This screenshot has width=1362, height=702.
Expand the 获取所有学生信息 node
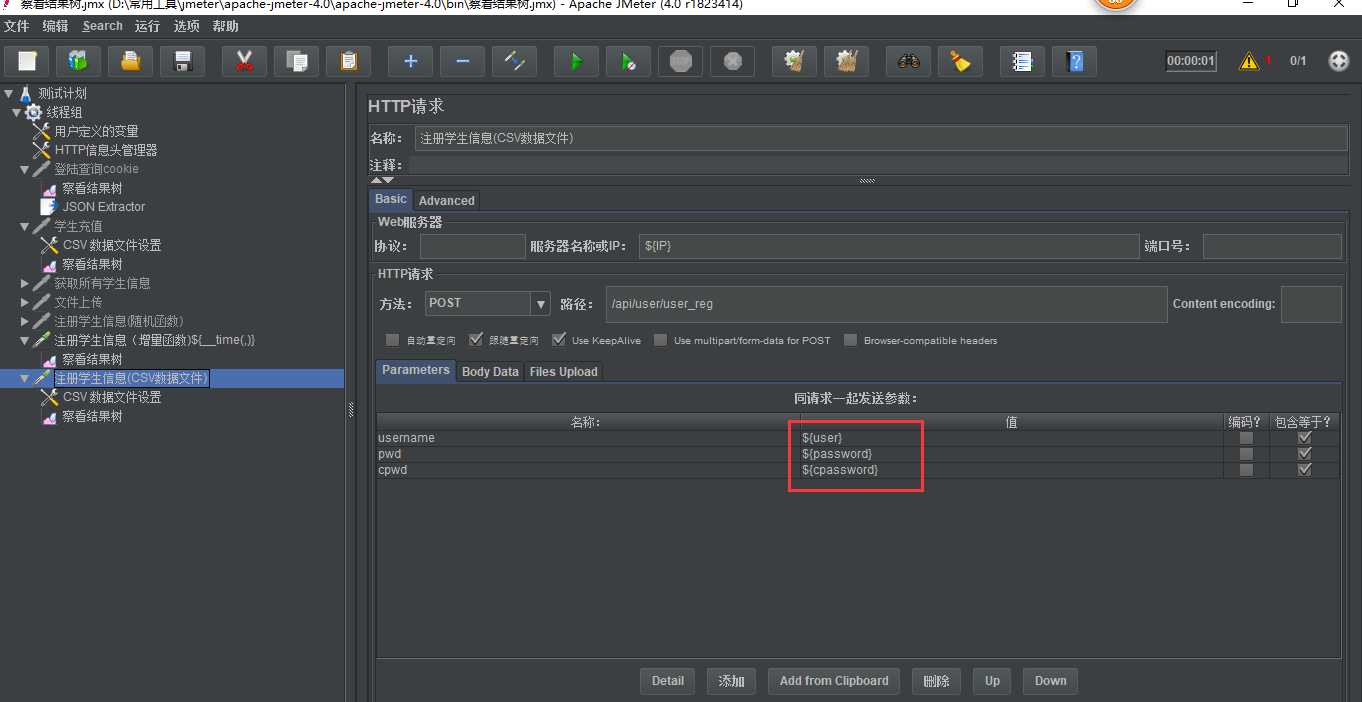[25, 283]
